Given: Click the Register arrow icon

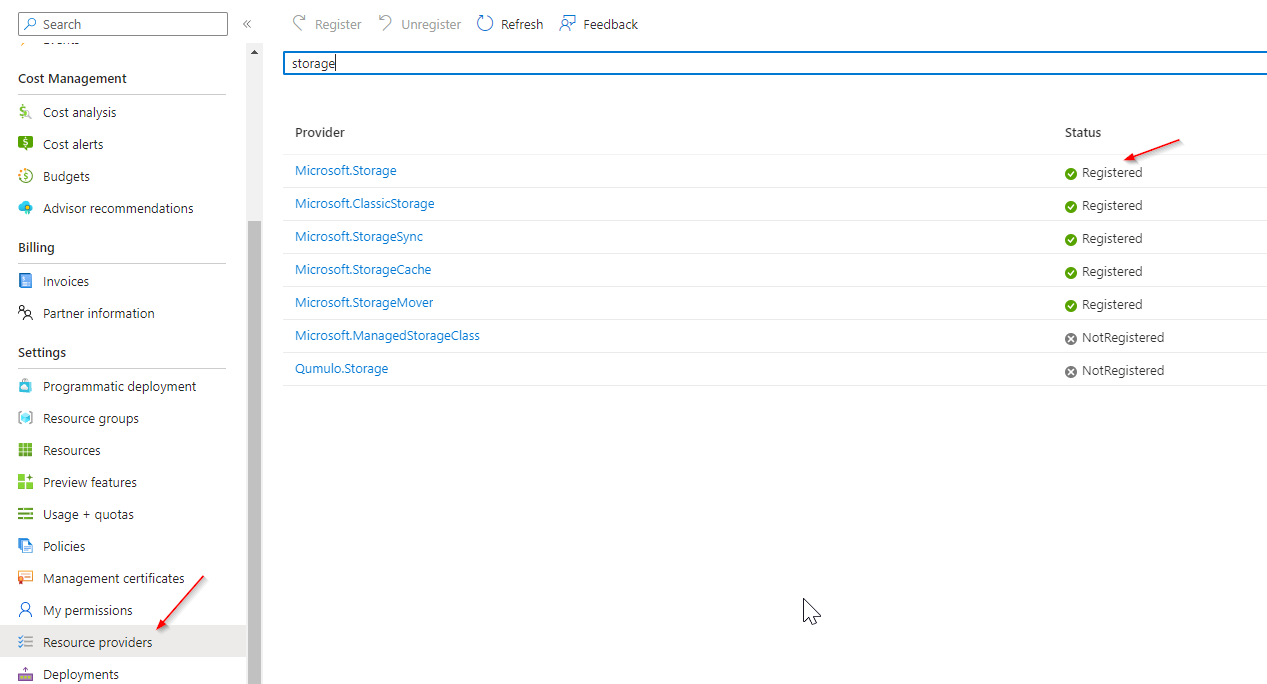Looking at the screenshot, I should click(299, 23).
